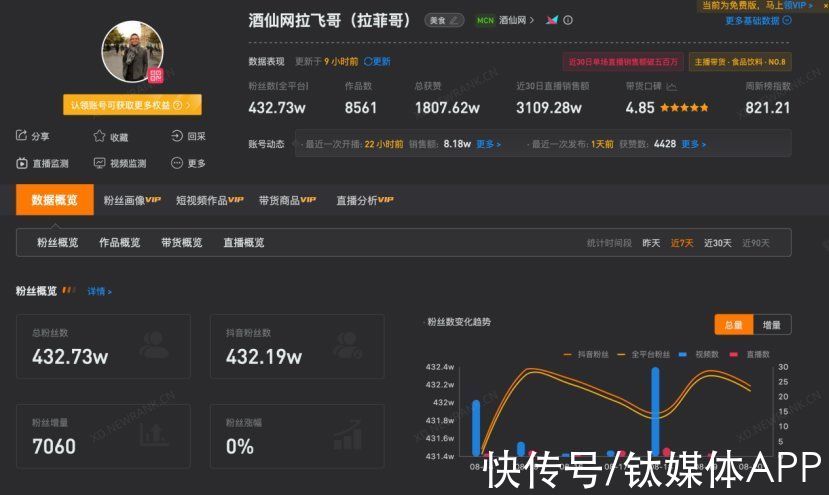The image size is (829, 495).
Task: Select the 近90天 time range
Action: (x=756, y=243)
